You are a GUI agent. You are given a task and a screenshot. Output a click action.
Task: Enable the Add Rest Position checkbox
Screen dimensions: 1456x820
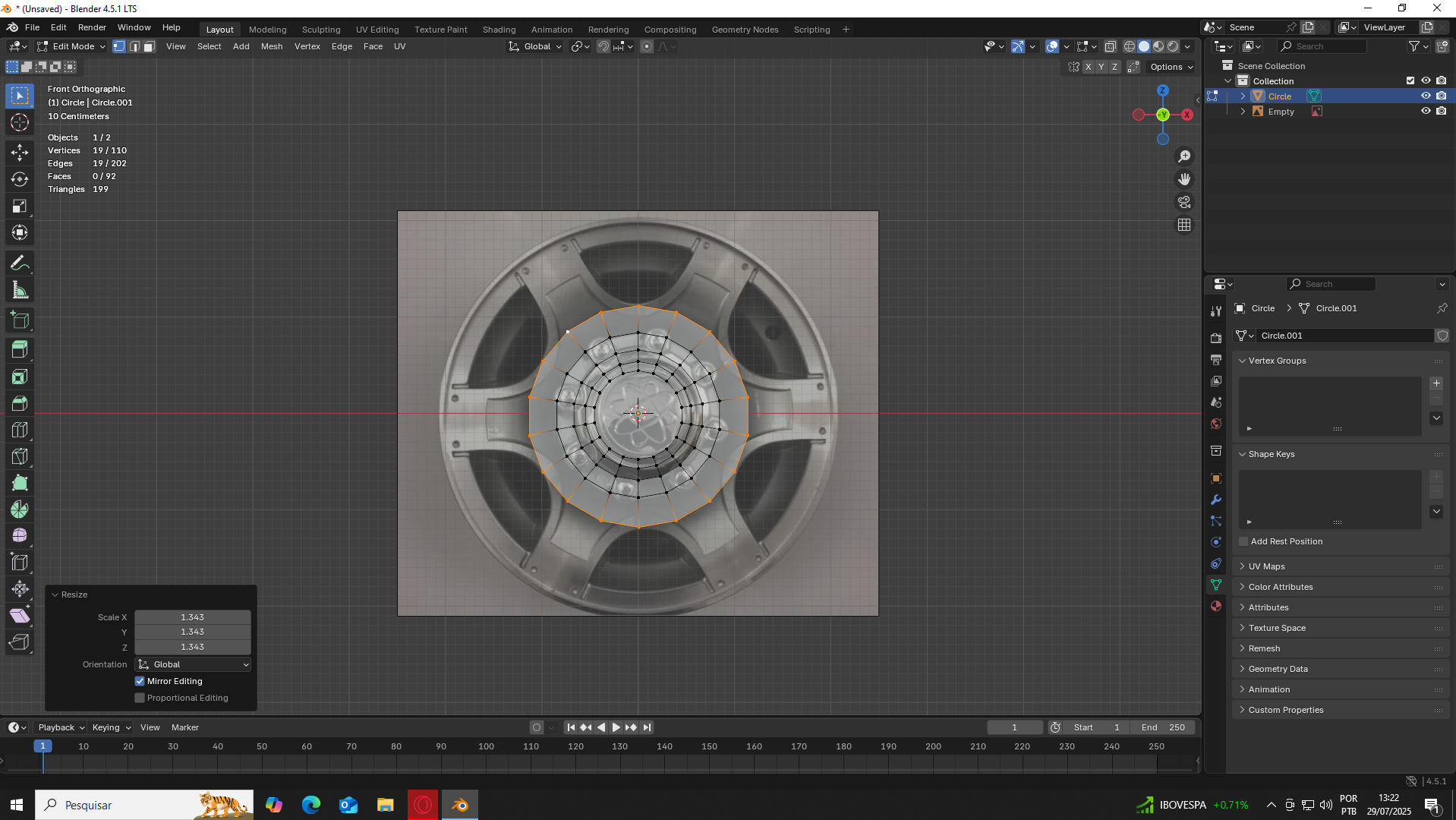pos(1243,541)
